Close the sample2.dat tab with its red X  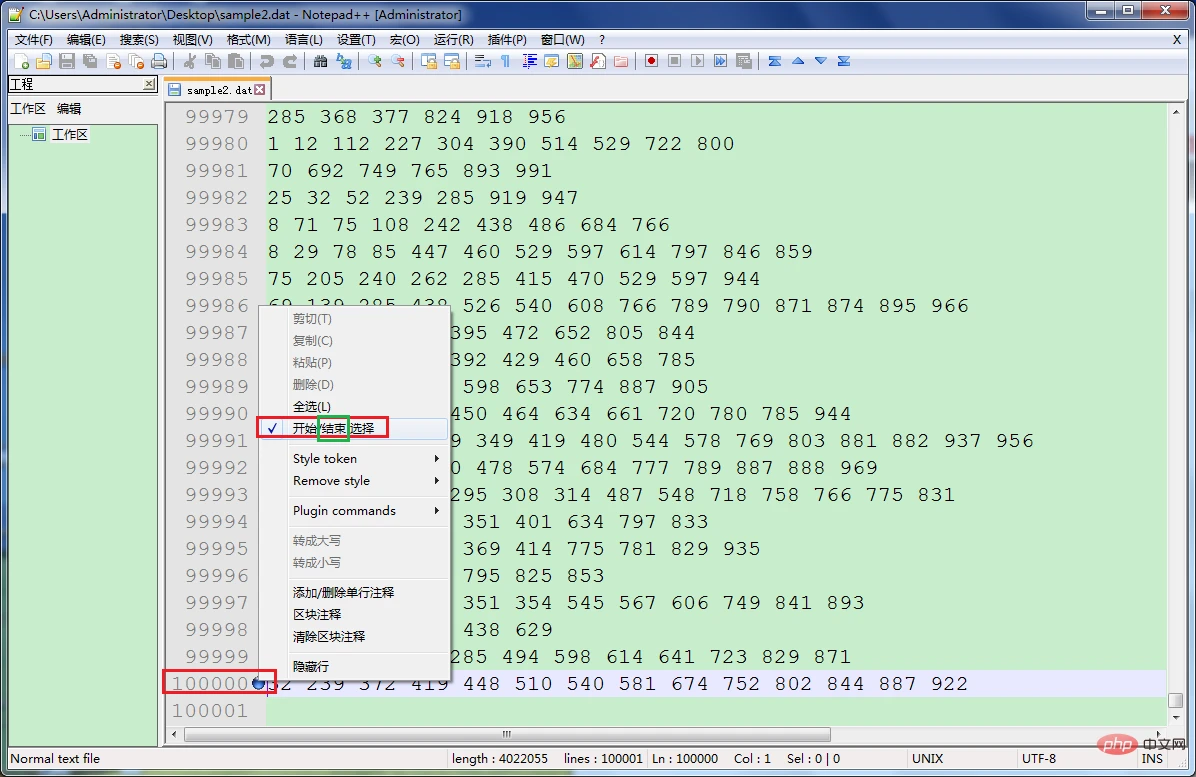260,90
